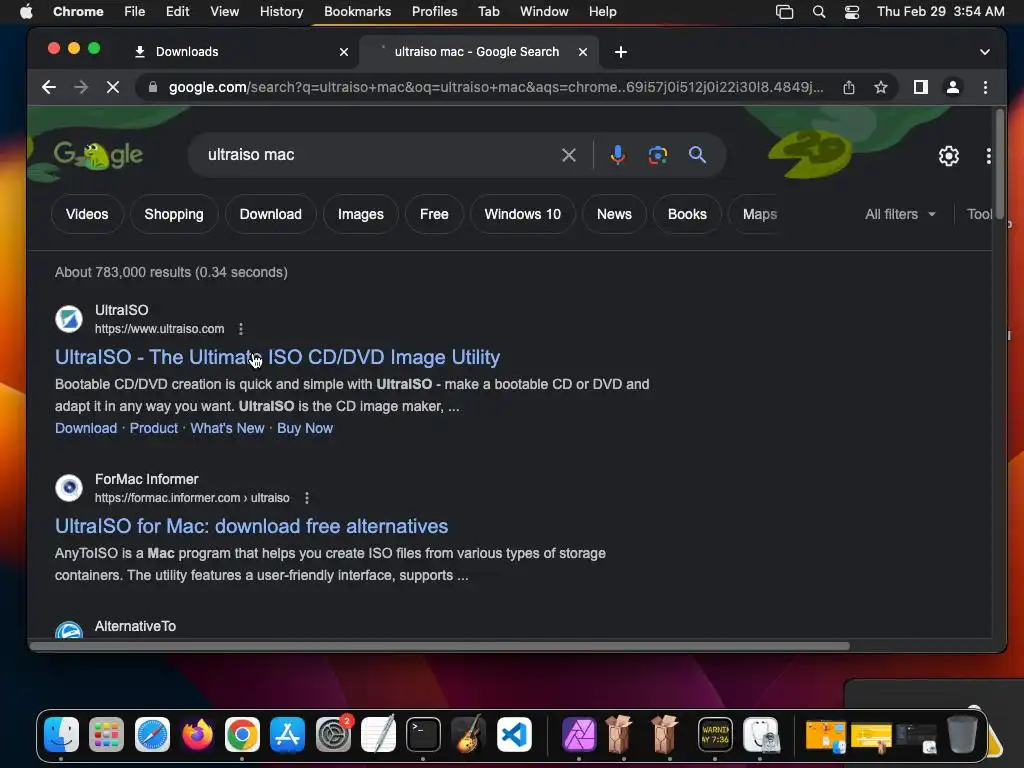Filter results by News
Image resolution: width=1024 pixels, height=768 pixels.
614,214
